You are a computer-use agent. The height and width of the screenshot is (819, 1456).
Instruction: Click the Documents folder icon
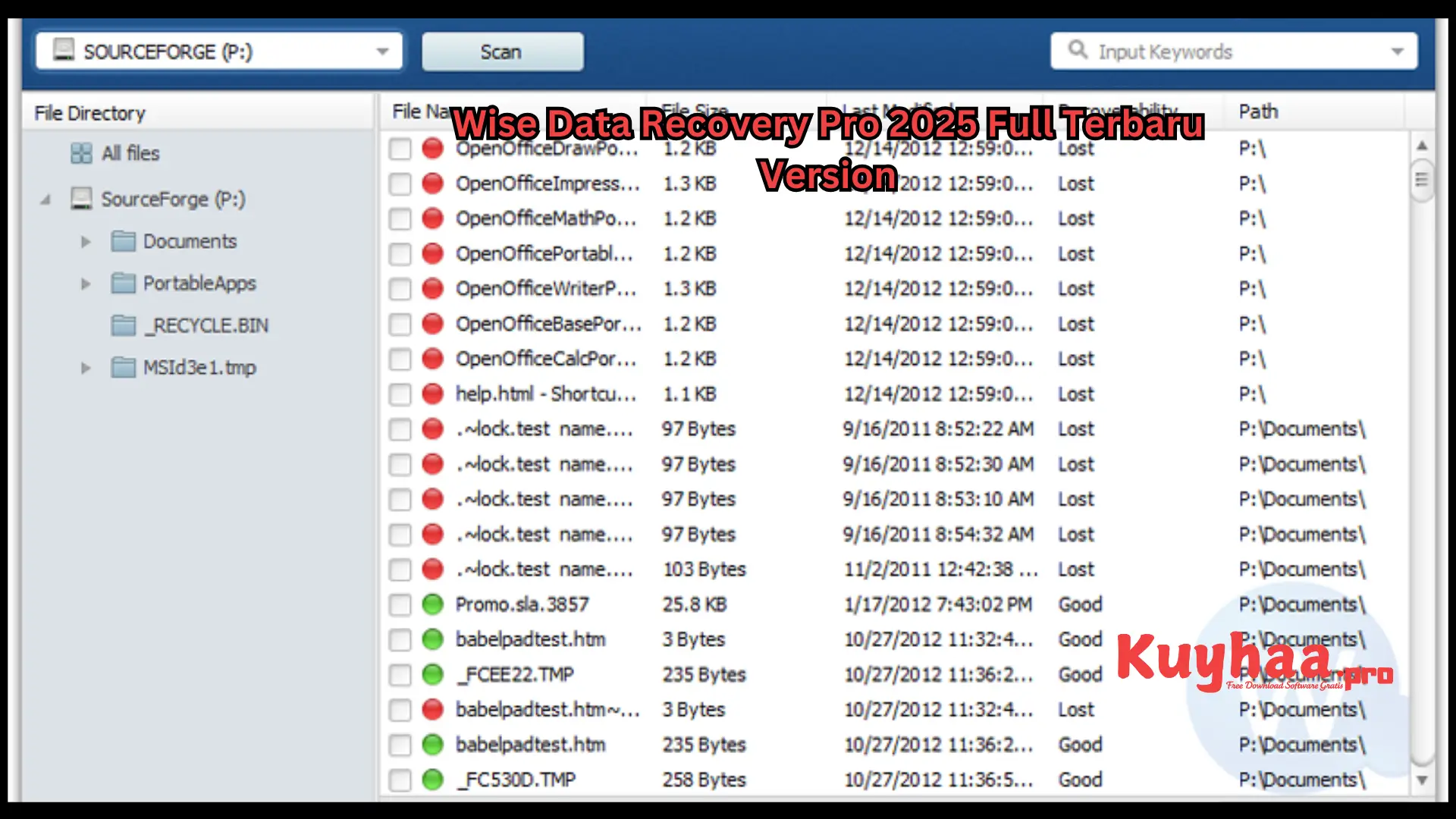(123, 241)
